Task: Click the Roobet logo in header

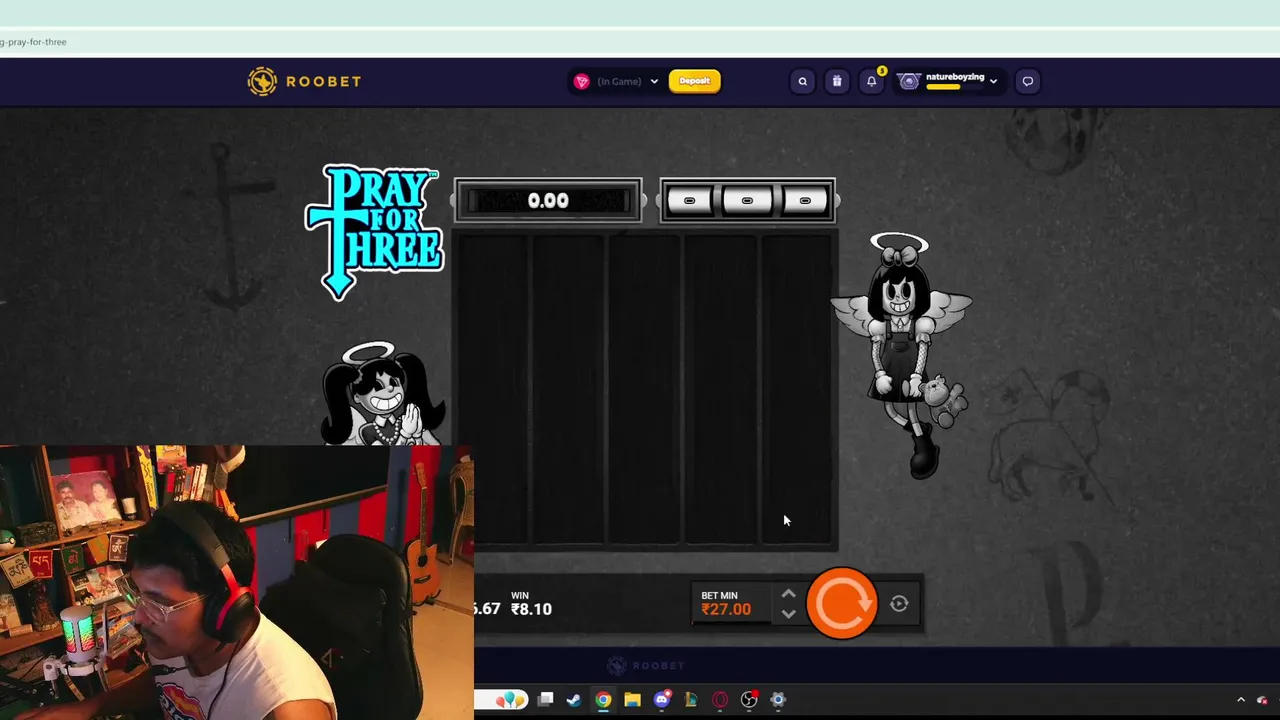Action: [x=304, y=81]
